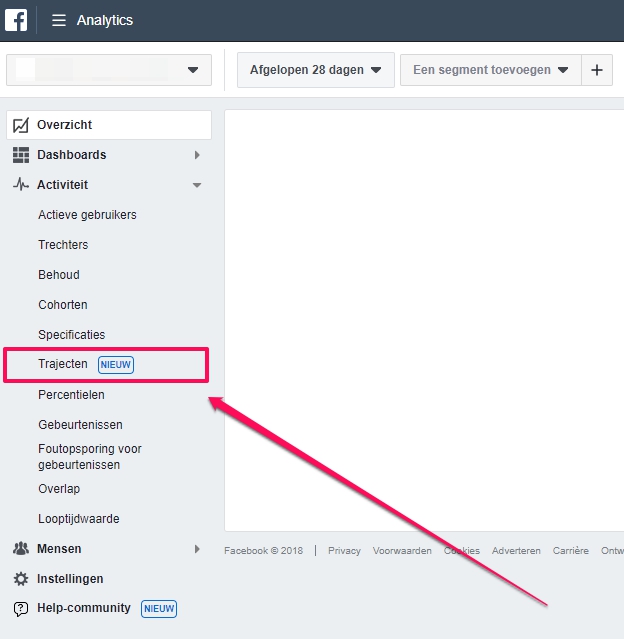Open 'Een segment toevoegen' dropdown

coord(490,70)
